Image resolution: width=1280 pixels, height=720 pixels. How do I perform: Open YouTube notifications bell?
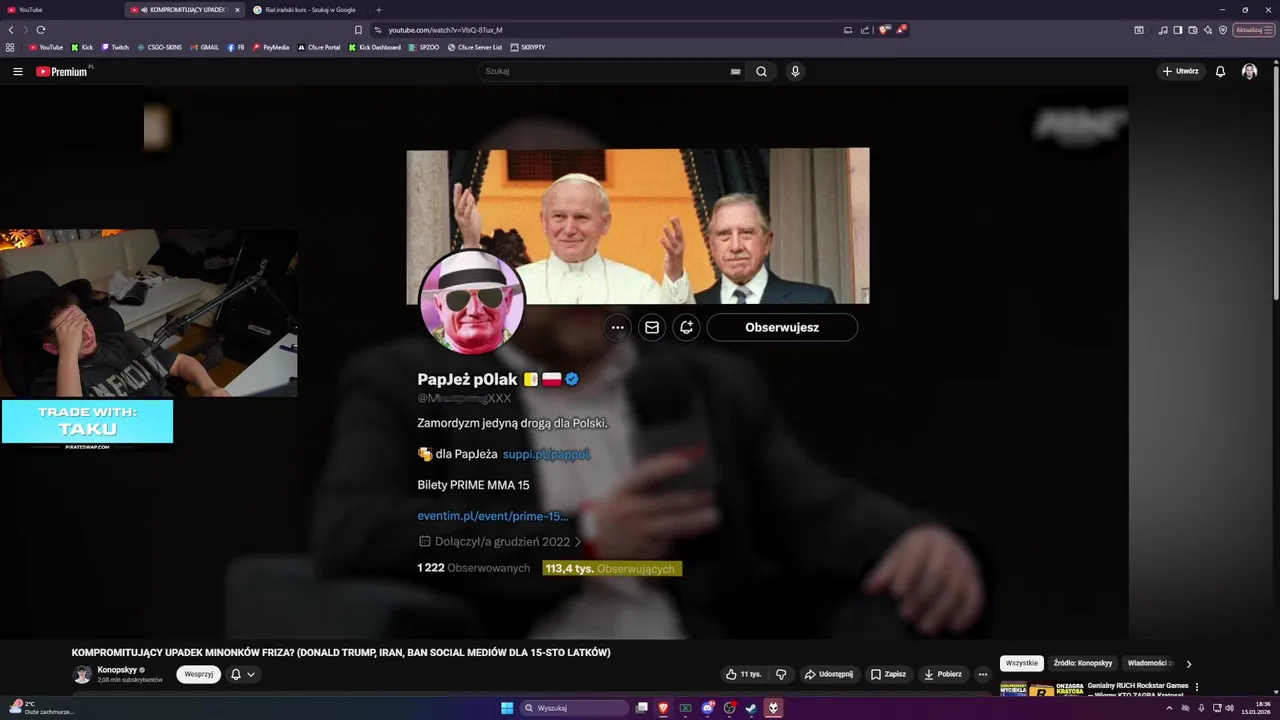[x=1220, y=72]
